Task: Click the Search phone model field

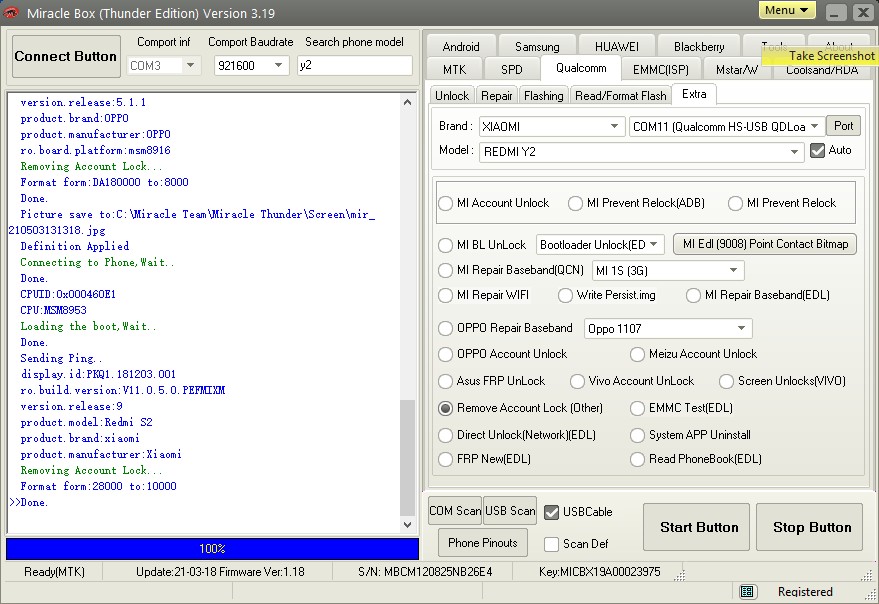Action: (x=355, y=65)
